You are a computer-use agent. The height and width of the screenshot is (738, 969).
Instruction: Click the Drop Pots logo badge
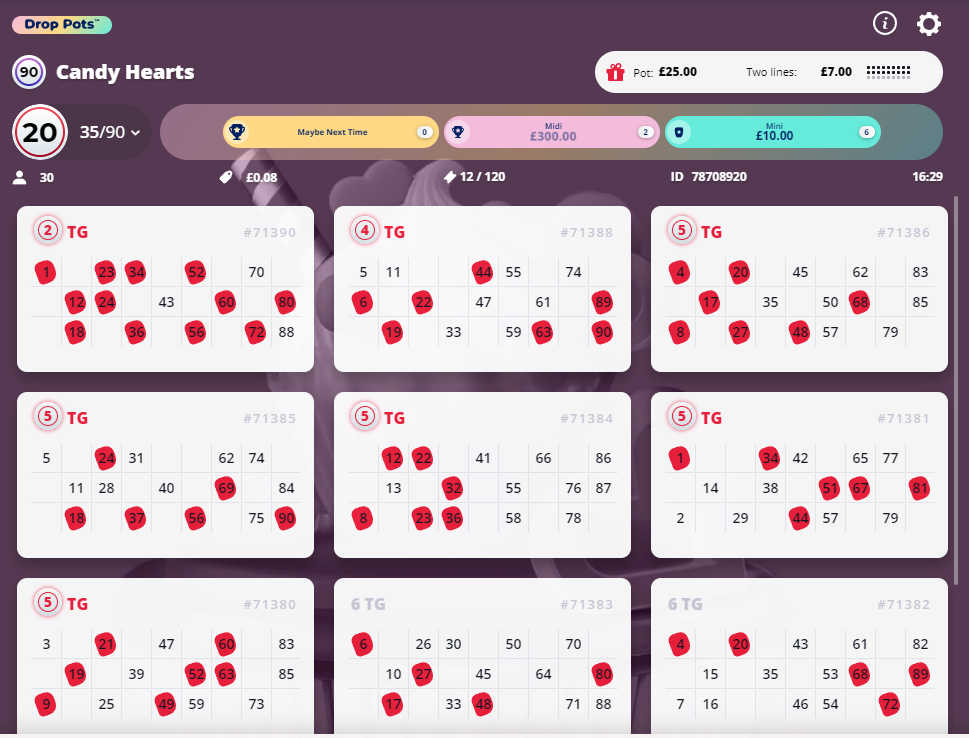[x=62, y=24]
